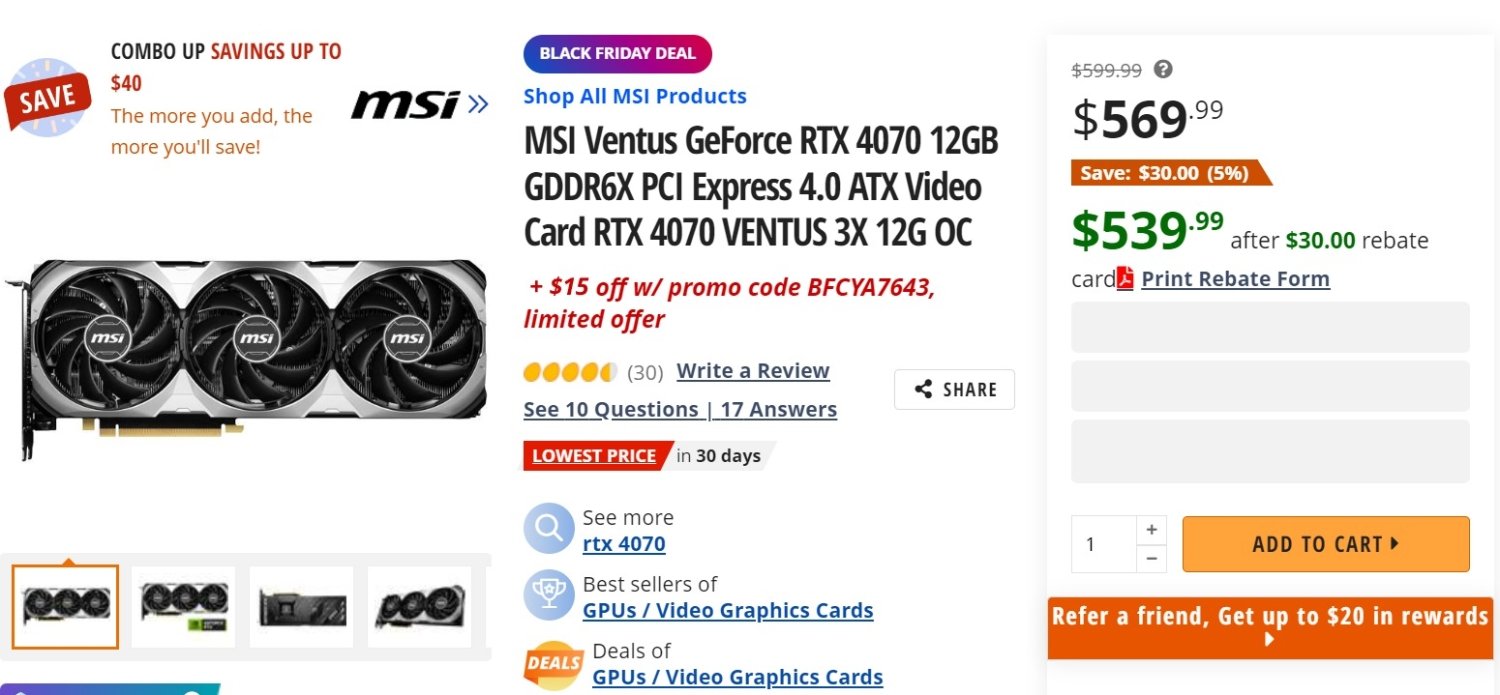1500x695 pixels.
Task: Open Shop All MSI Products link
Action: click(635, 97)
